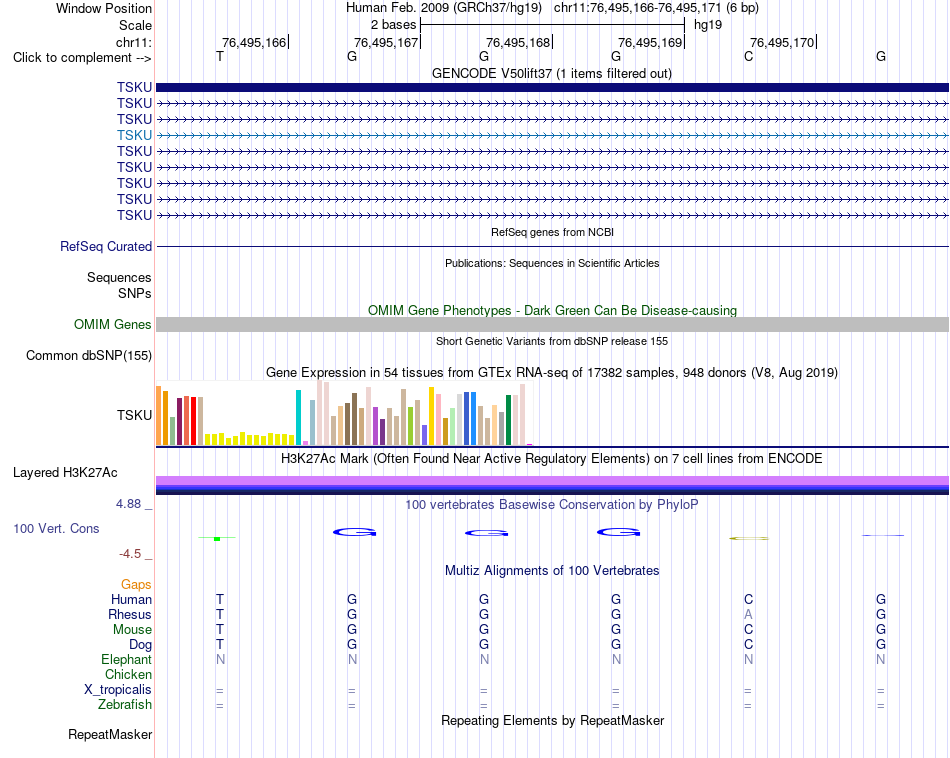Viewport: 950px width, 758px height.
Task: Click the green PhyloP mark under the T base
Action: click(x=217, y=538)
